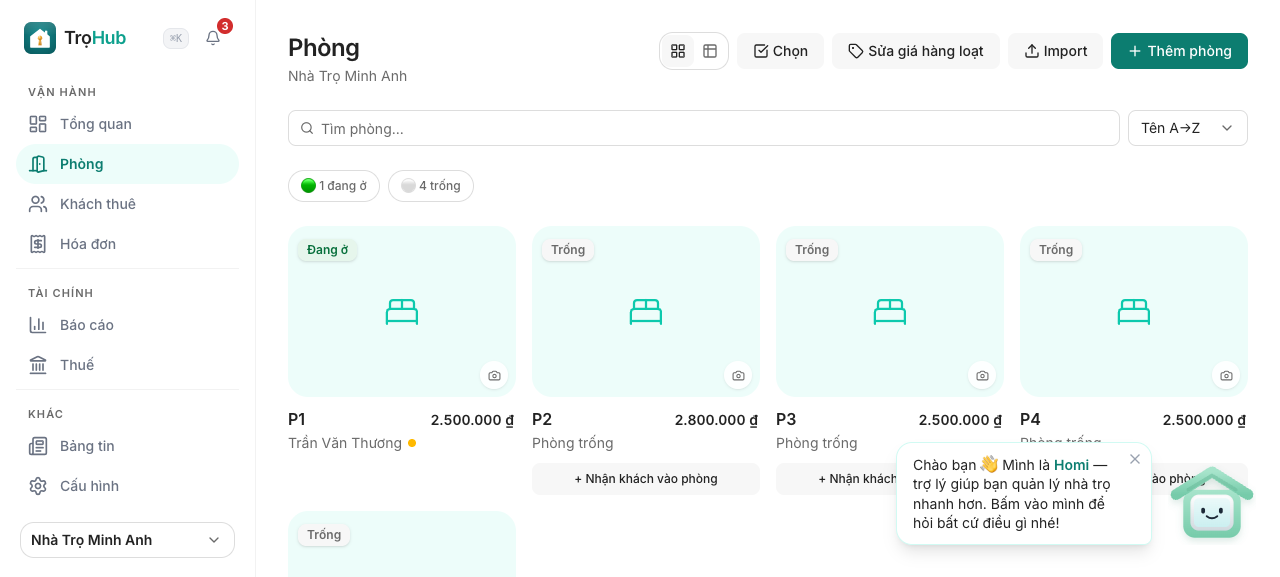The image size is (1280, 577).
Task: Go to Tổng quan overview
Action: tap(128, 124)
